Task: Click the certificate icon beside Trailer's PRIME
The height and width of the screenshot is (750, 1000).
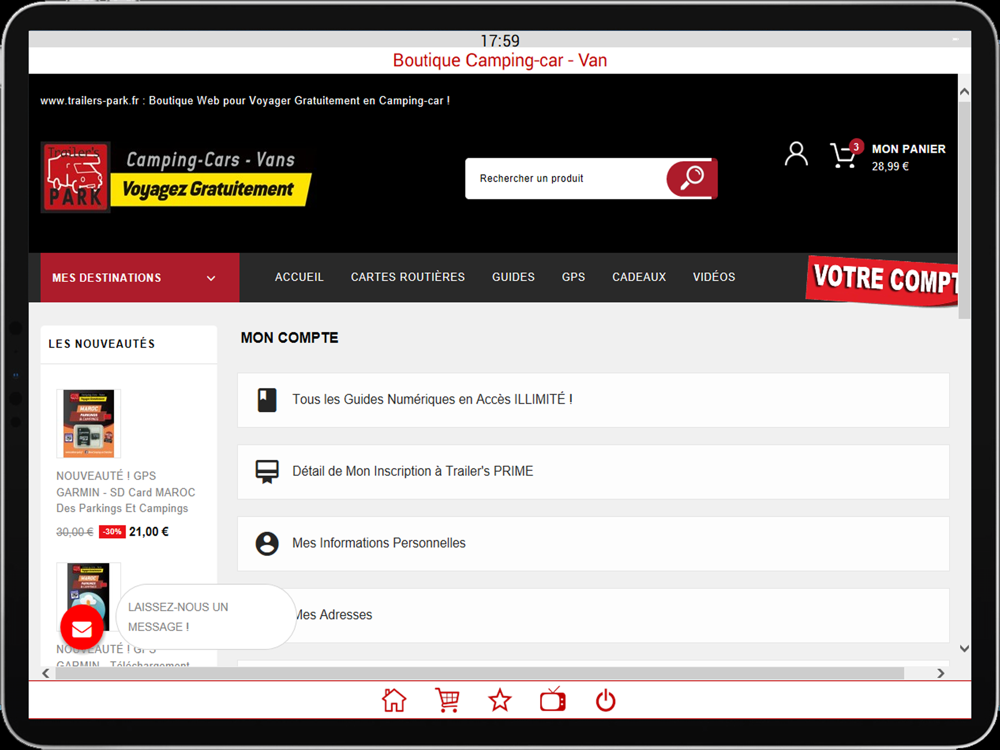Action: tap(267, 472)
